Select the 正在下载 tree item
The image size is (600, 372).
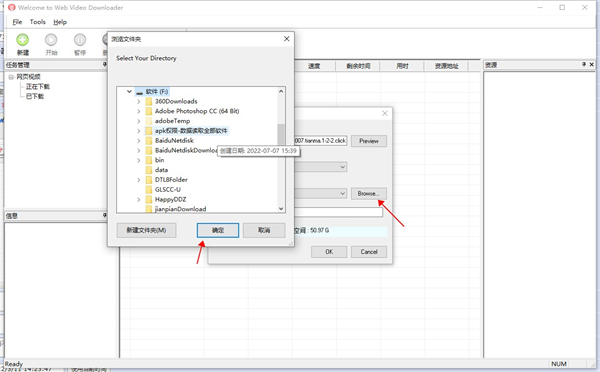pos(38,86)
